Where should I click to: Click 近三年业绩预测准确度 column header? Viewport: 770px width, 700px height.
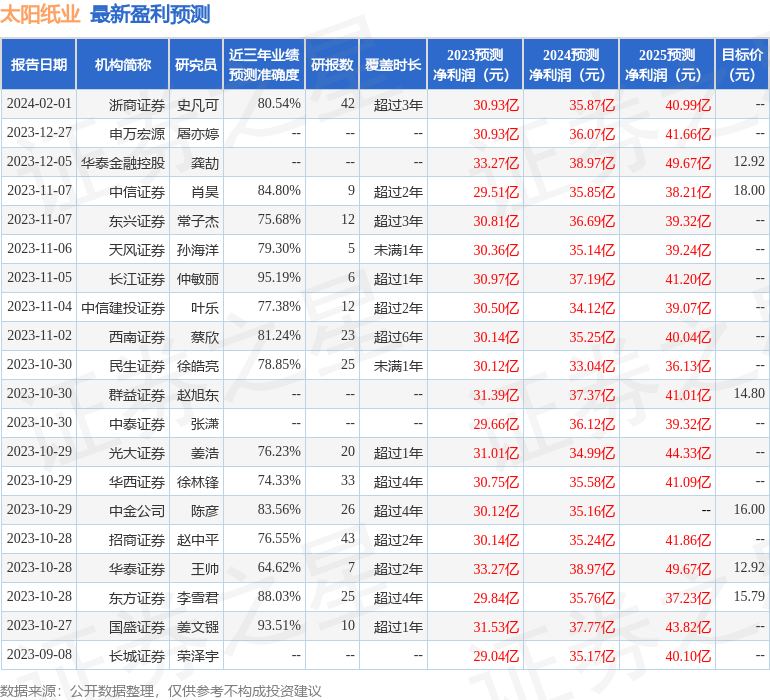264,64
